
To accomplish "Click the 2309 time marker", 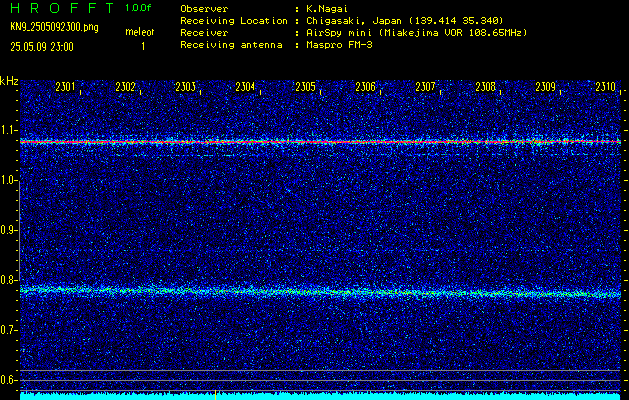I will point(546,87).
